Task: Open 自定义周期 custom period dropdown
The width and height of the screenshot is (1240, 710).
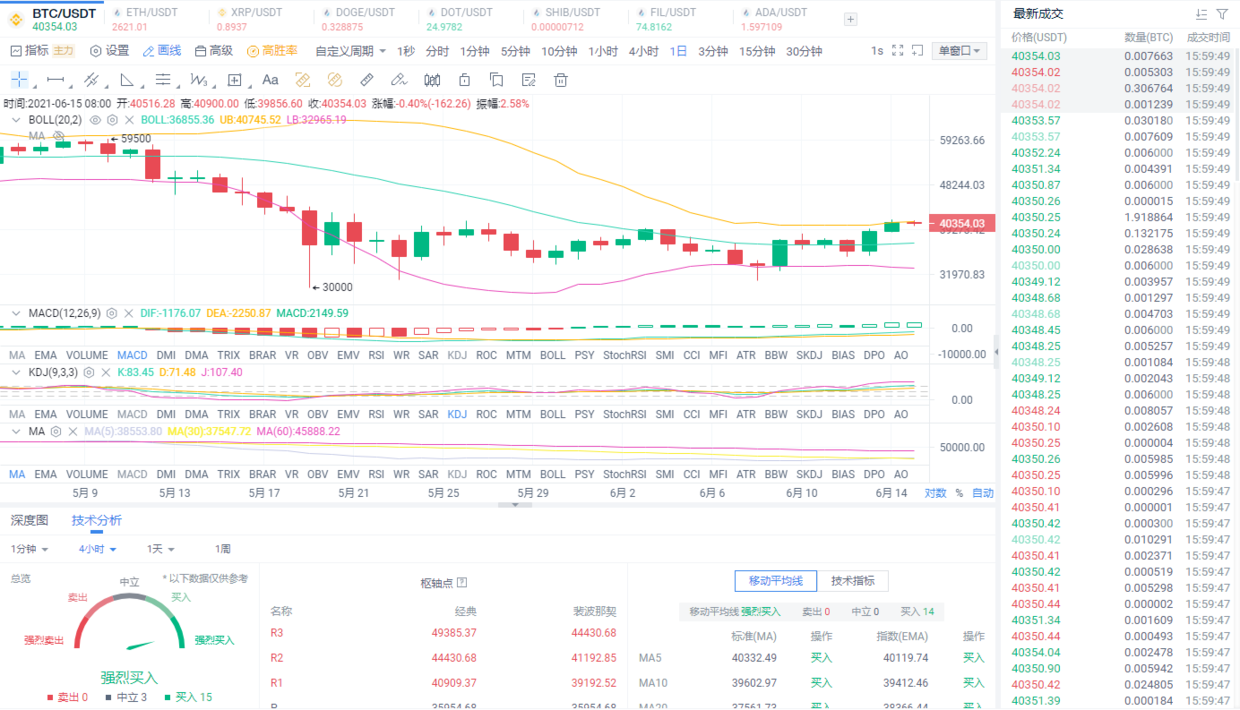Action: [x=350, y=51]
